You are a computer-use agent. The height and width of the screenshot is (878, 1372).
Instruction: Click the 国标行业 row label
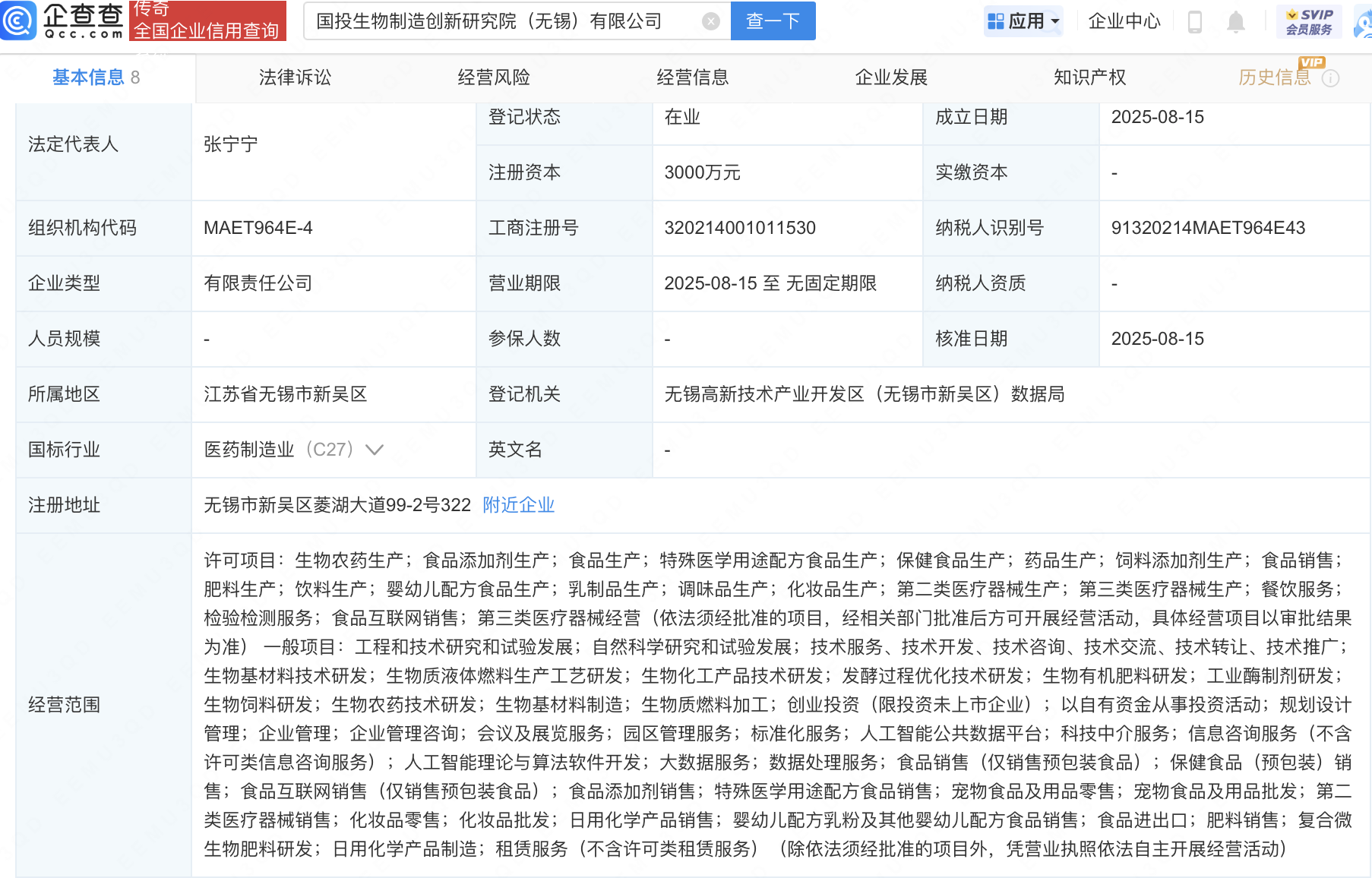click(x=65, y=450)
